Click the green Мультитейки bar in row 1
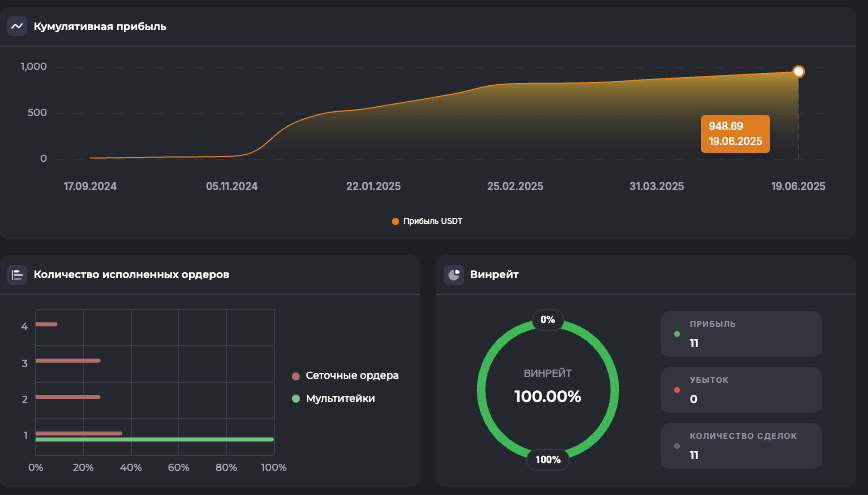Screen dimensions: 868x495 tap(155, 439)
